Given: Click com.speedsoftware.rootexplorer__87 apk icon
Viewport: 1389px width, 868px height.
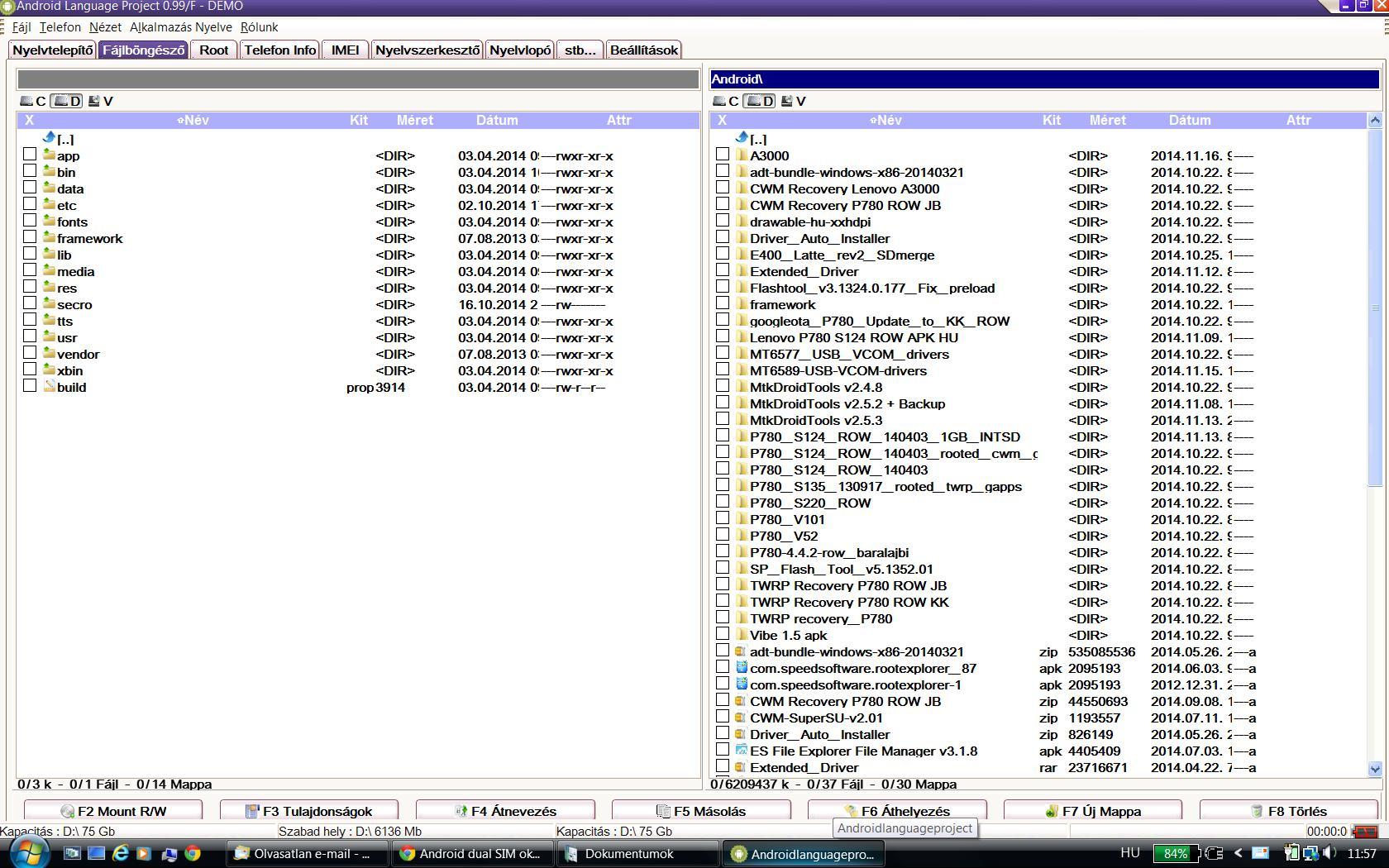Looking at the screenshot, I should [x=742, y=667].
